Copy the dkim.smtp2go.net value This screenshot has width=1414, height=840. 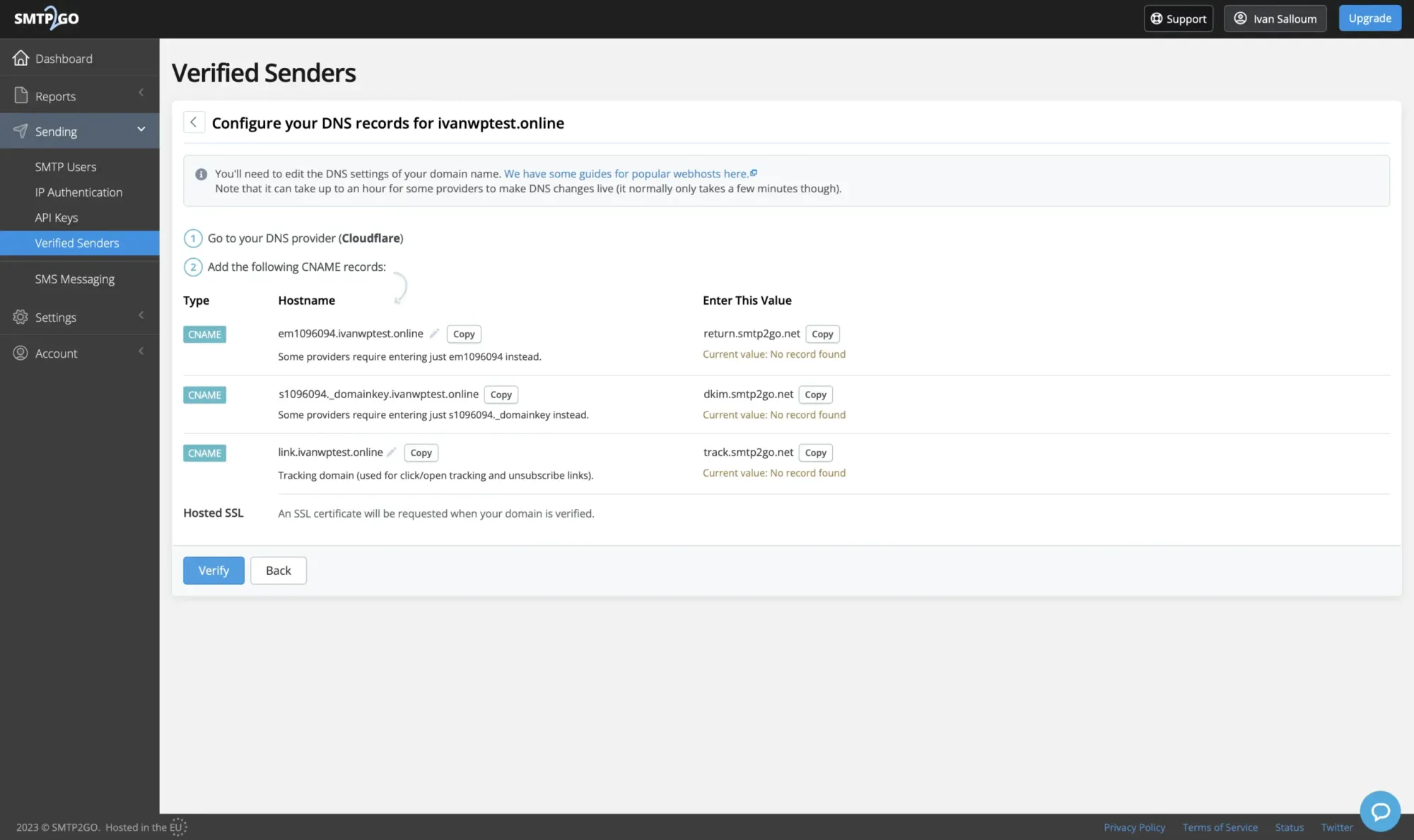(814, 394)
